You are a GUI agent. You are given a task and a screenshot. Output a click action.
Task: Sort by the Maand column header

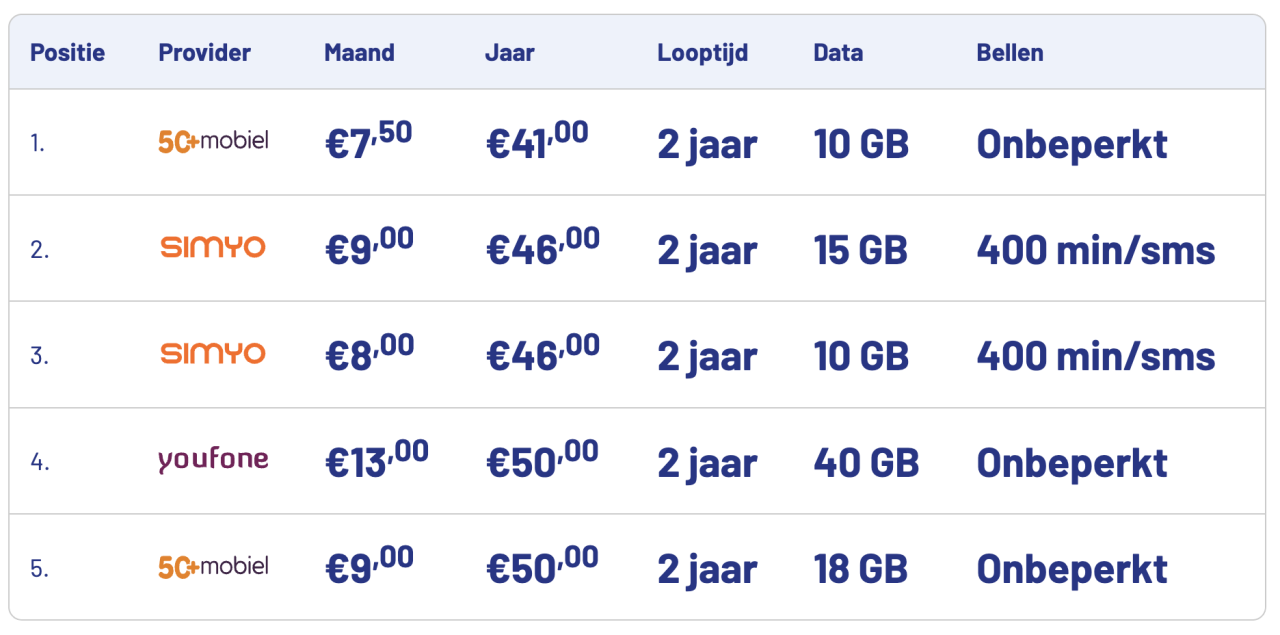tap(359, 52)
